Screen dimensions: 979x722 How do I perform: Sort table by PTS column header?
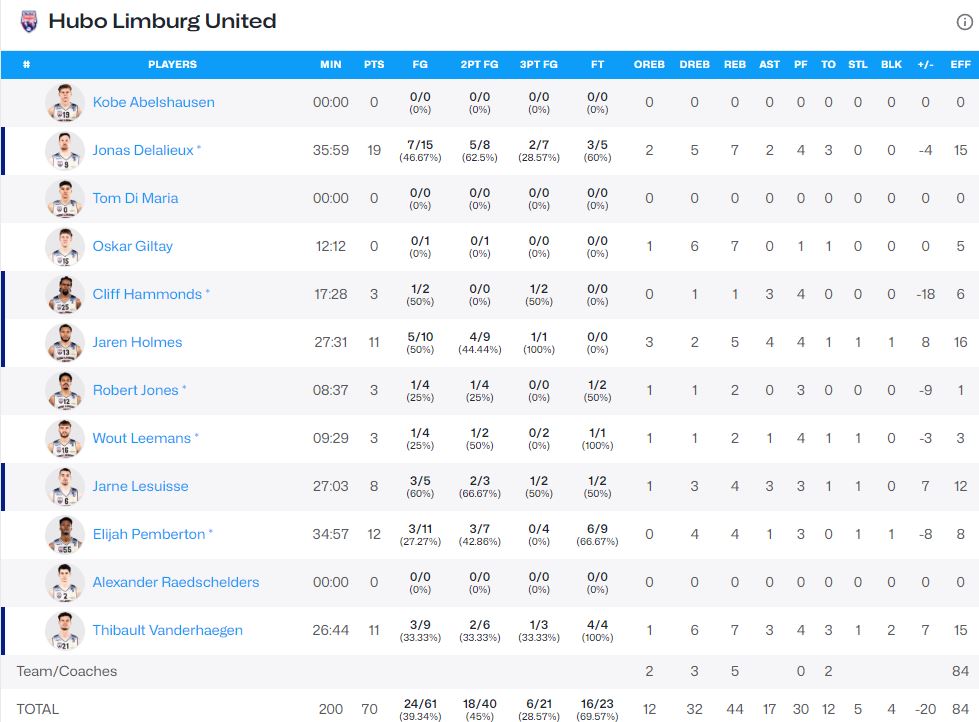pos(374,64)
